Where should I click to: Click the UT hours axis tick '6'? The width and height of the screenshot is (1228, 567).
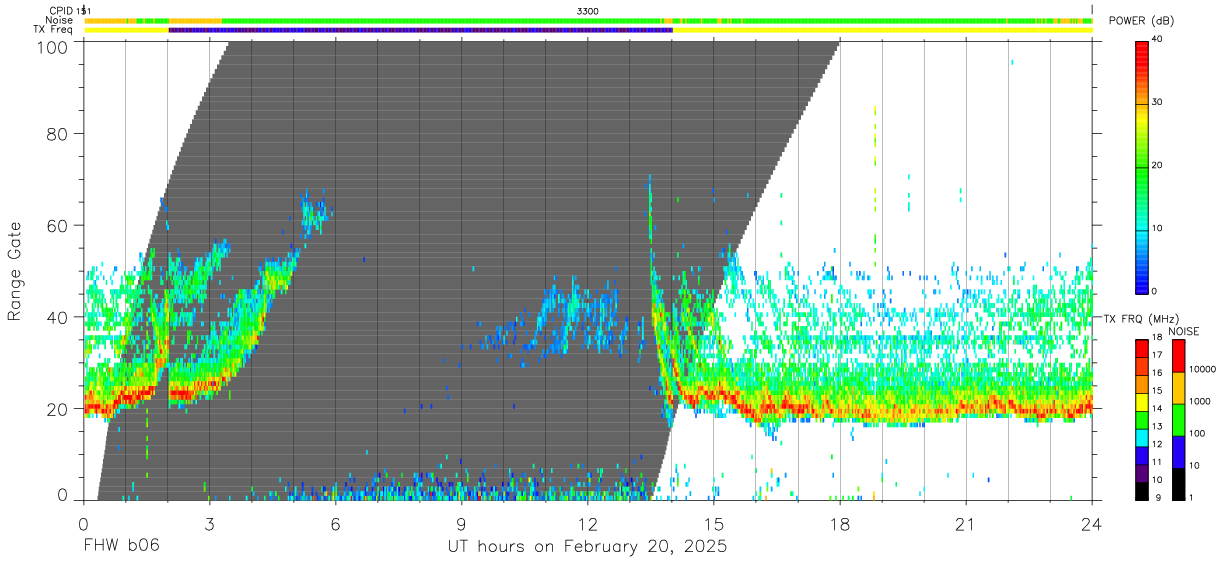click(336, 523)
